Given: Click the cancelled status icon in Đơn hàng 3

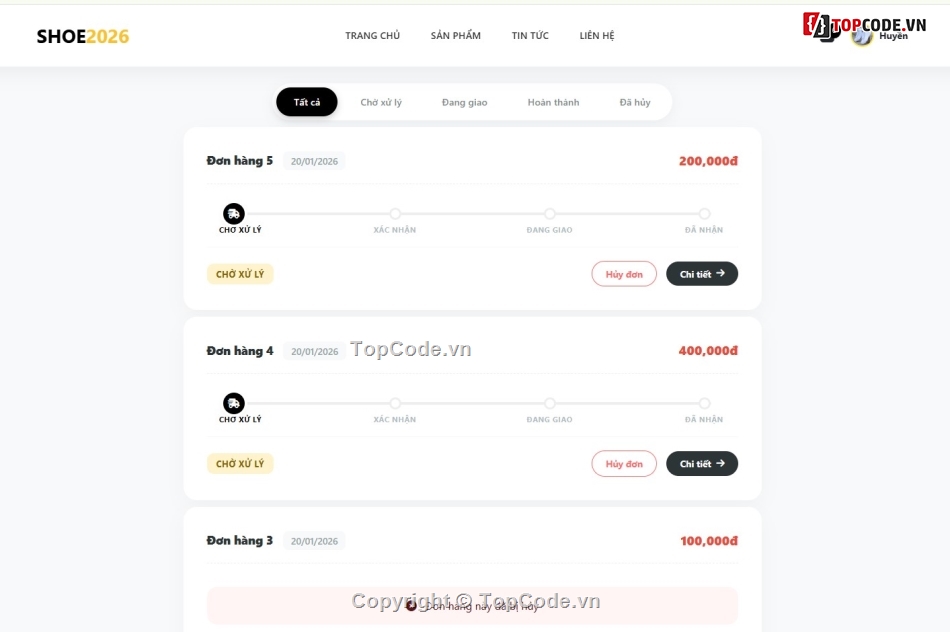Looking at the screenshot, I should (411, 605).
